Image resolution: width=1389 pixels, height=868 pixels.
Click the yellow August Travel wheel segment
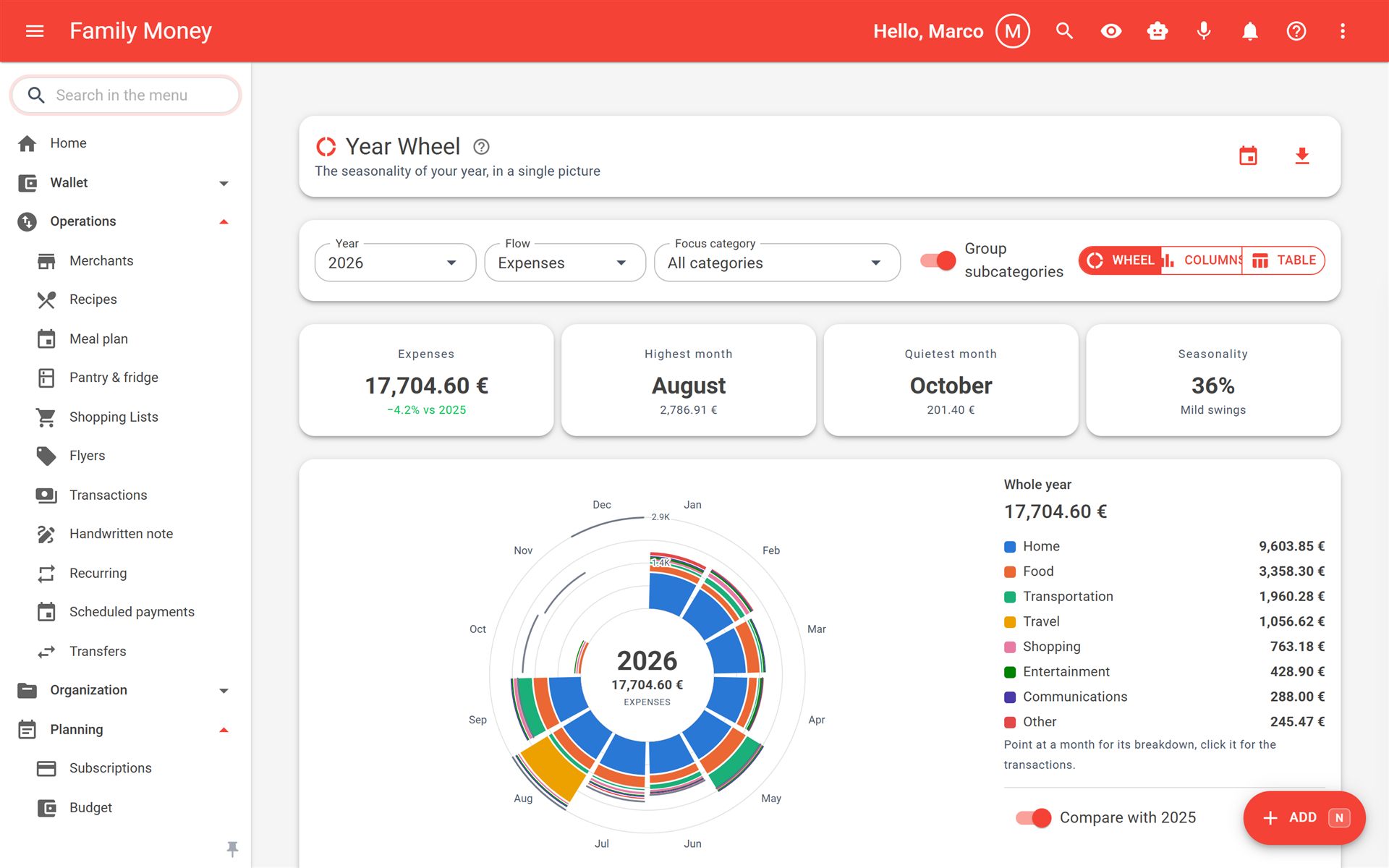click(553, 768)
